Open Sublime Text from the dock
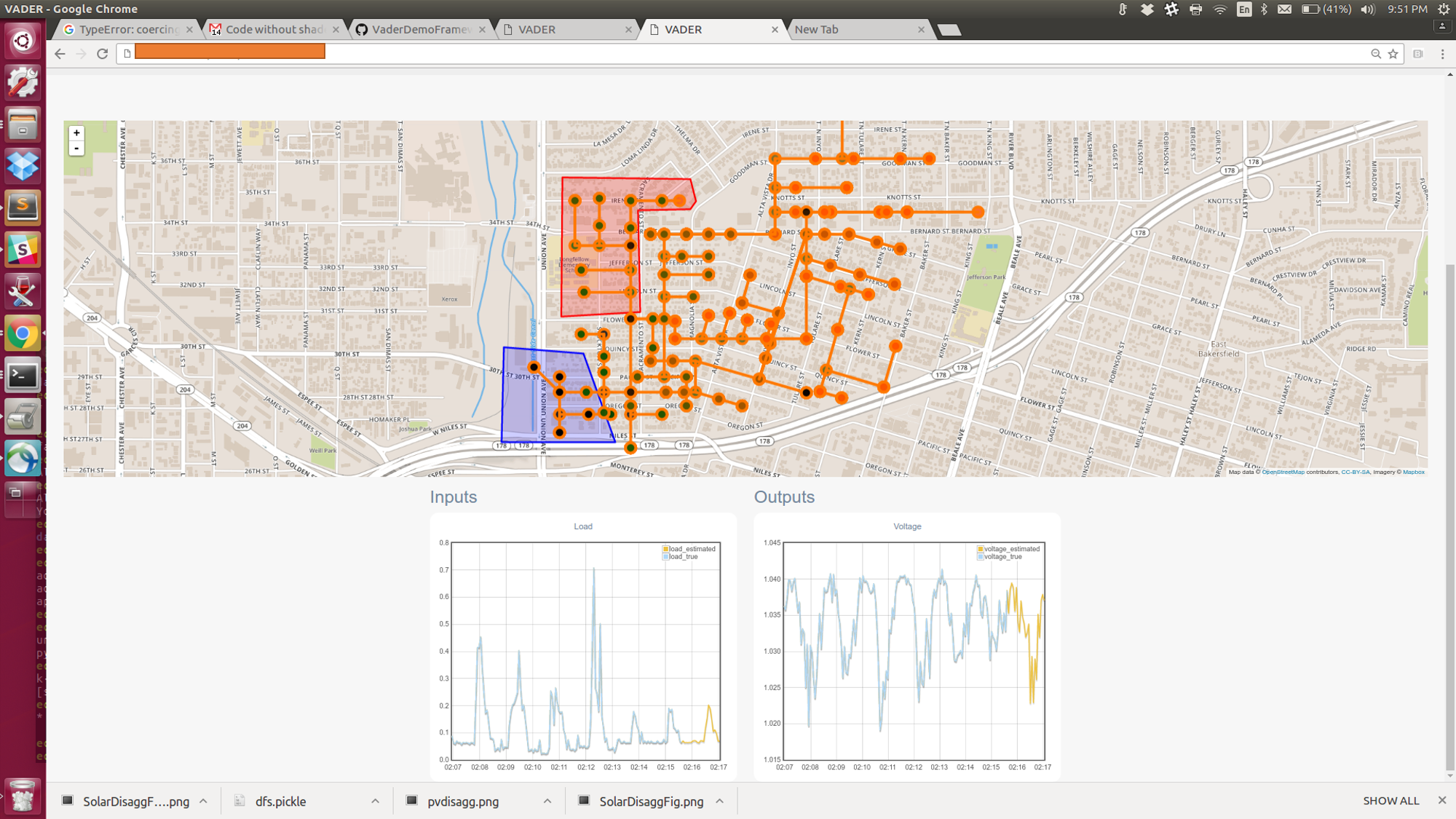 [22, 207]
